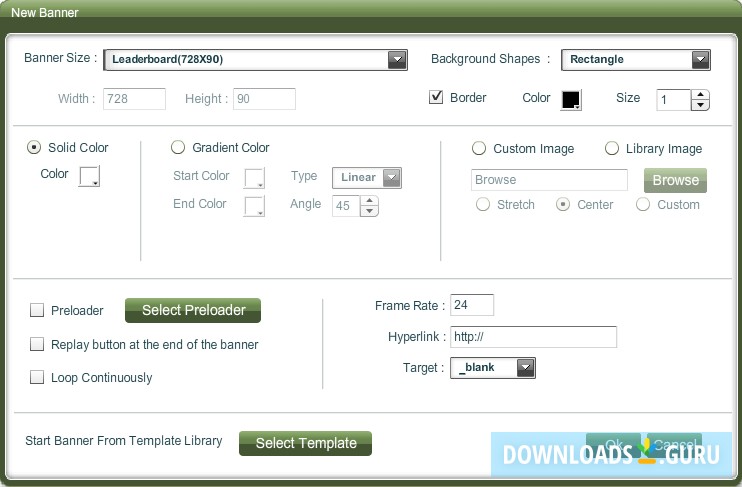The width and height of the screenshot is (742, 487).
Task: Open the Solid Color swatch picker
Action: click(x=89, y=176)
